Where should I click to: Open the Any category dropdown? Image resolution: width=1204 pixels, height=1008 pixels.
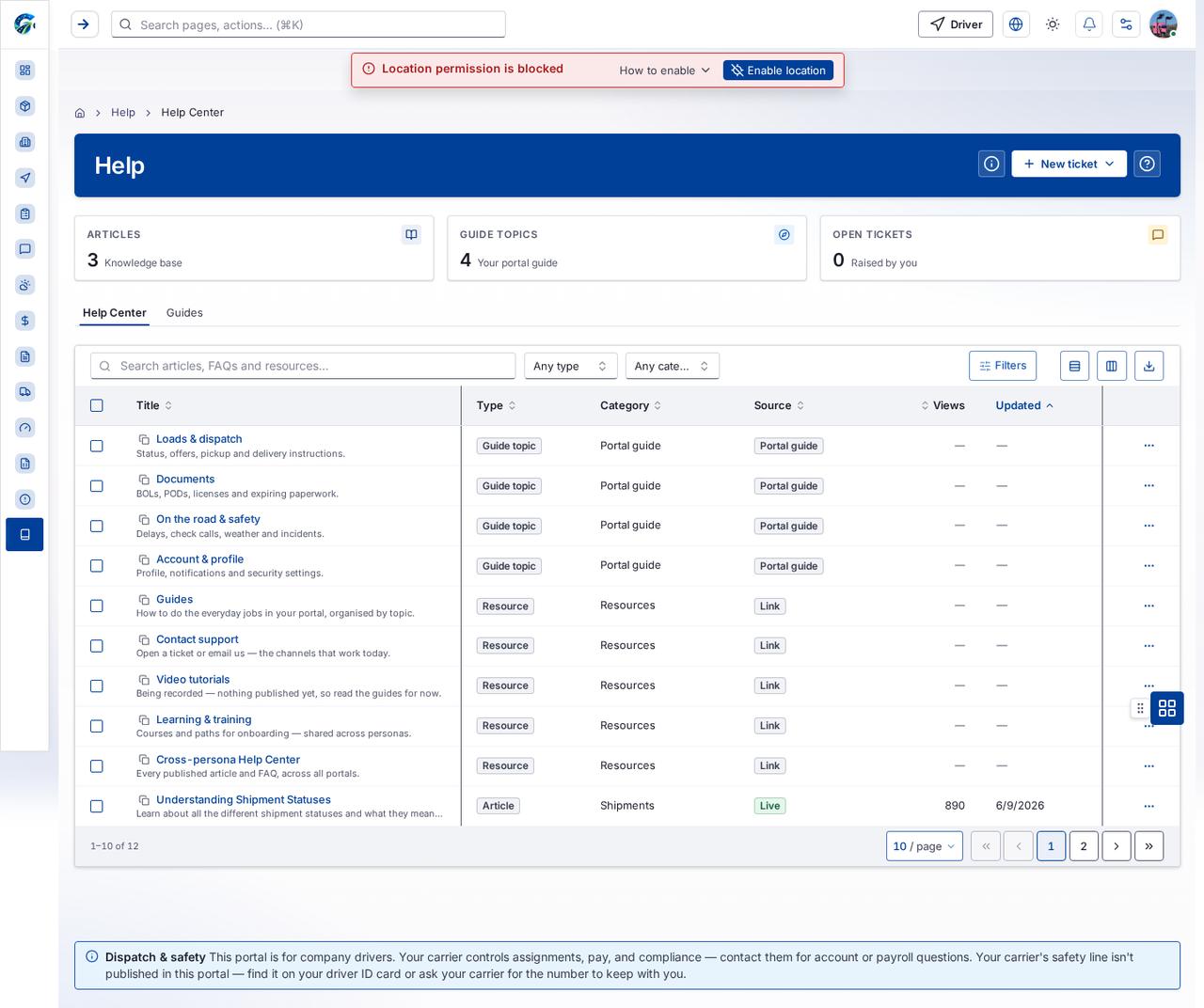(x=672, y=366)
